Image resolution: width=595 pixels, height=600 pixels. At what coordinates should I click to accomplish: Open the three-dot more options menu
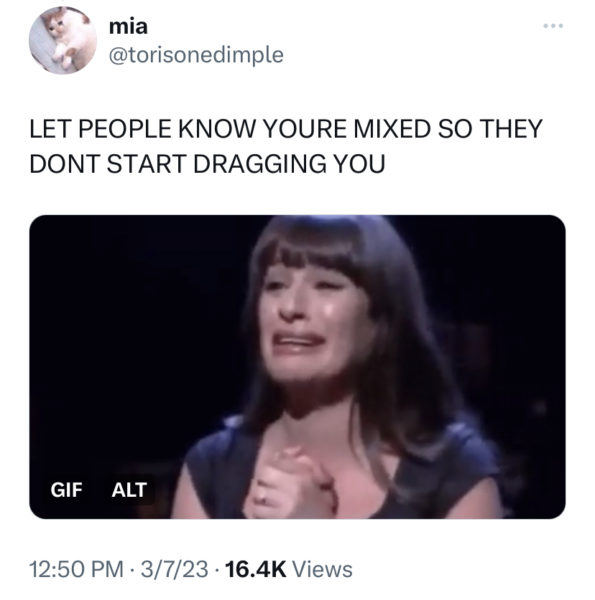coord(553,26)
